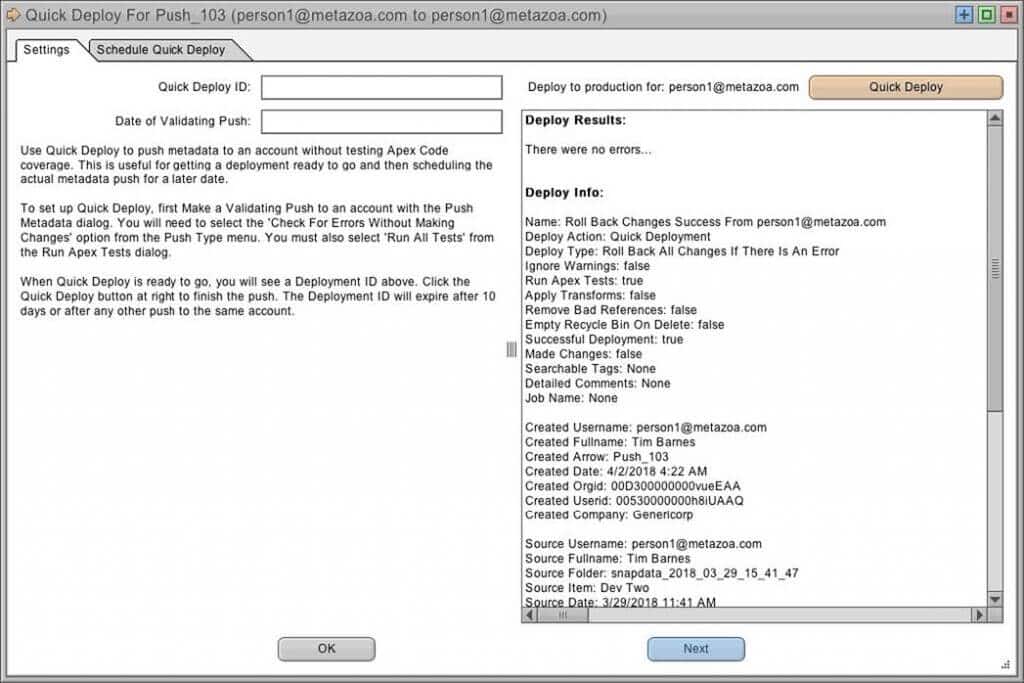Screen dimensions: 1024x683
Task: Focus the Date of Validating Push field
Action: (381, 121)
